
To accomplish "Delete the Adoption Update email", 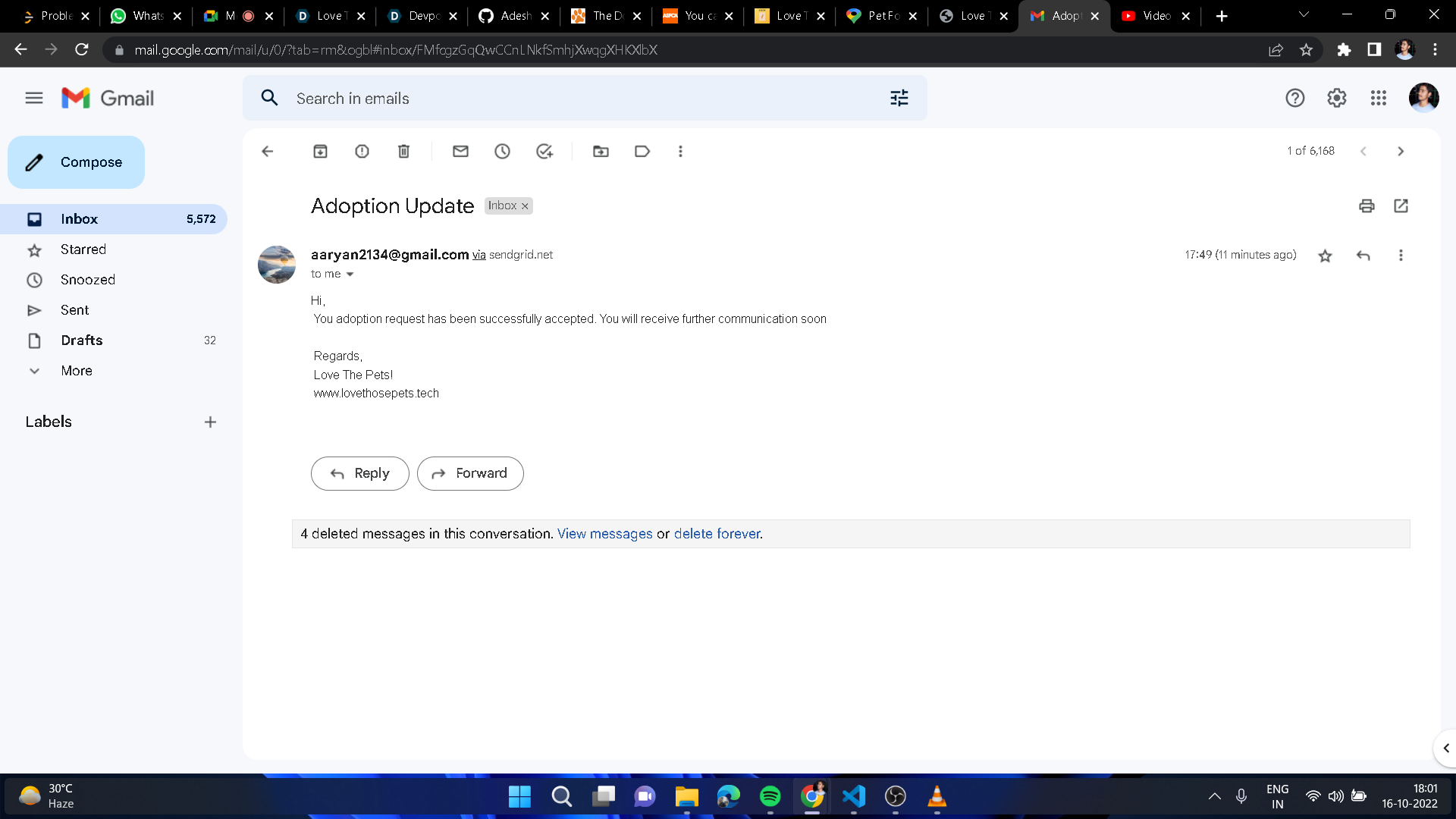I will pyautogui.click(x=403, y=152).
